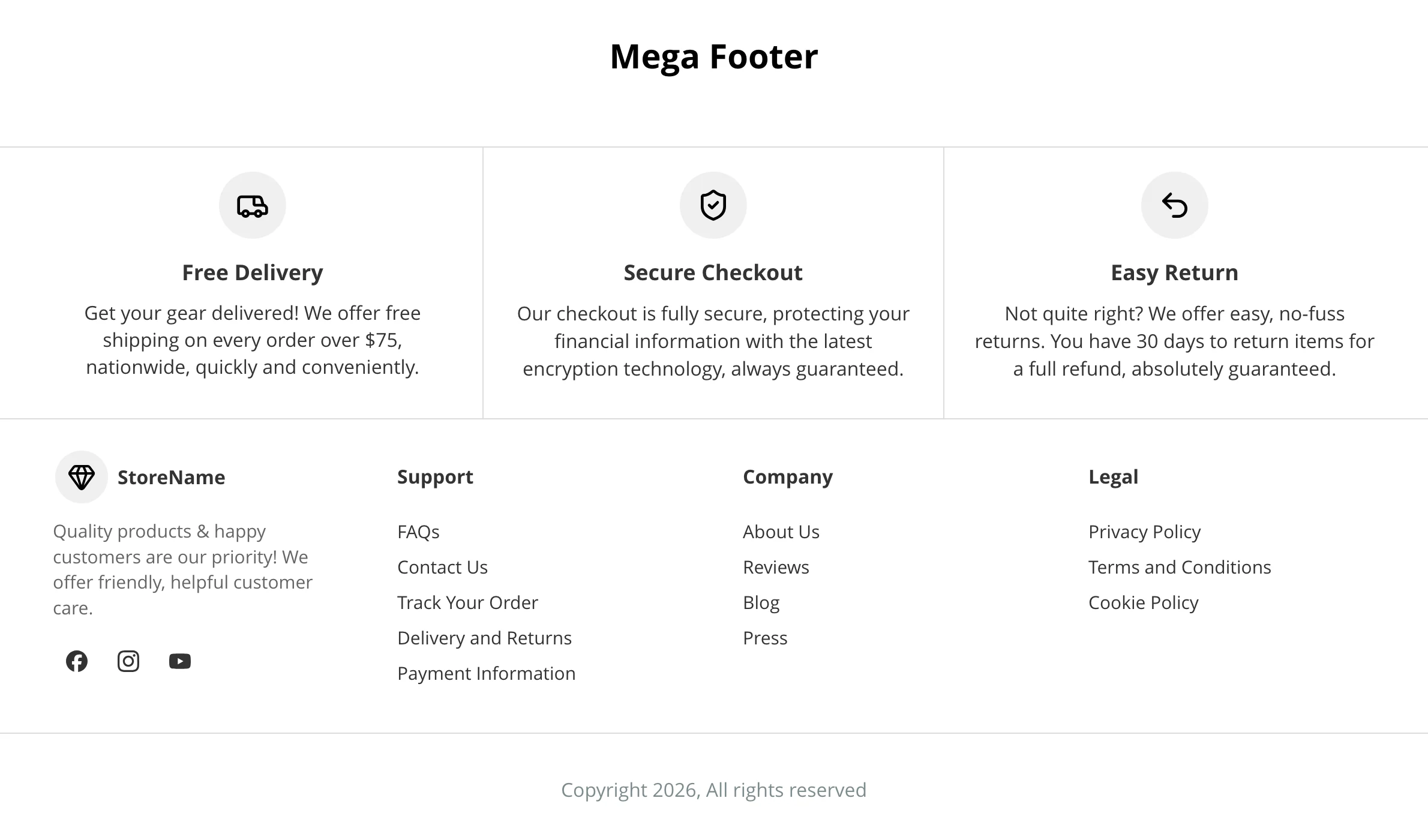This screenshot has height=840, width=1428.
Task: Open Terms and Conditions
Action: pyautogui.click(x=1180, y=567)
